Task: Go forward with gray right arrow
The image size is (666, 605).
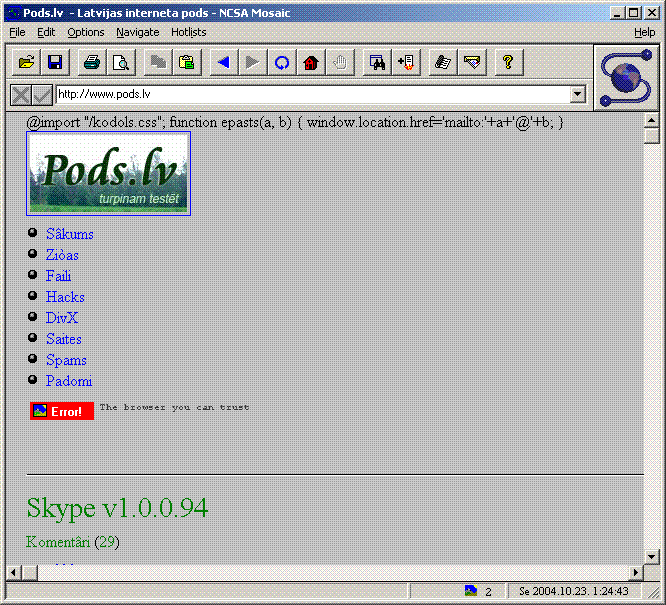Action: 253,62
